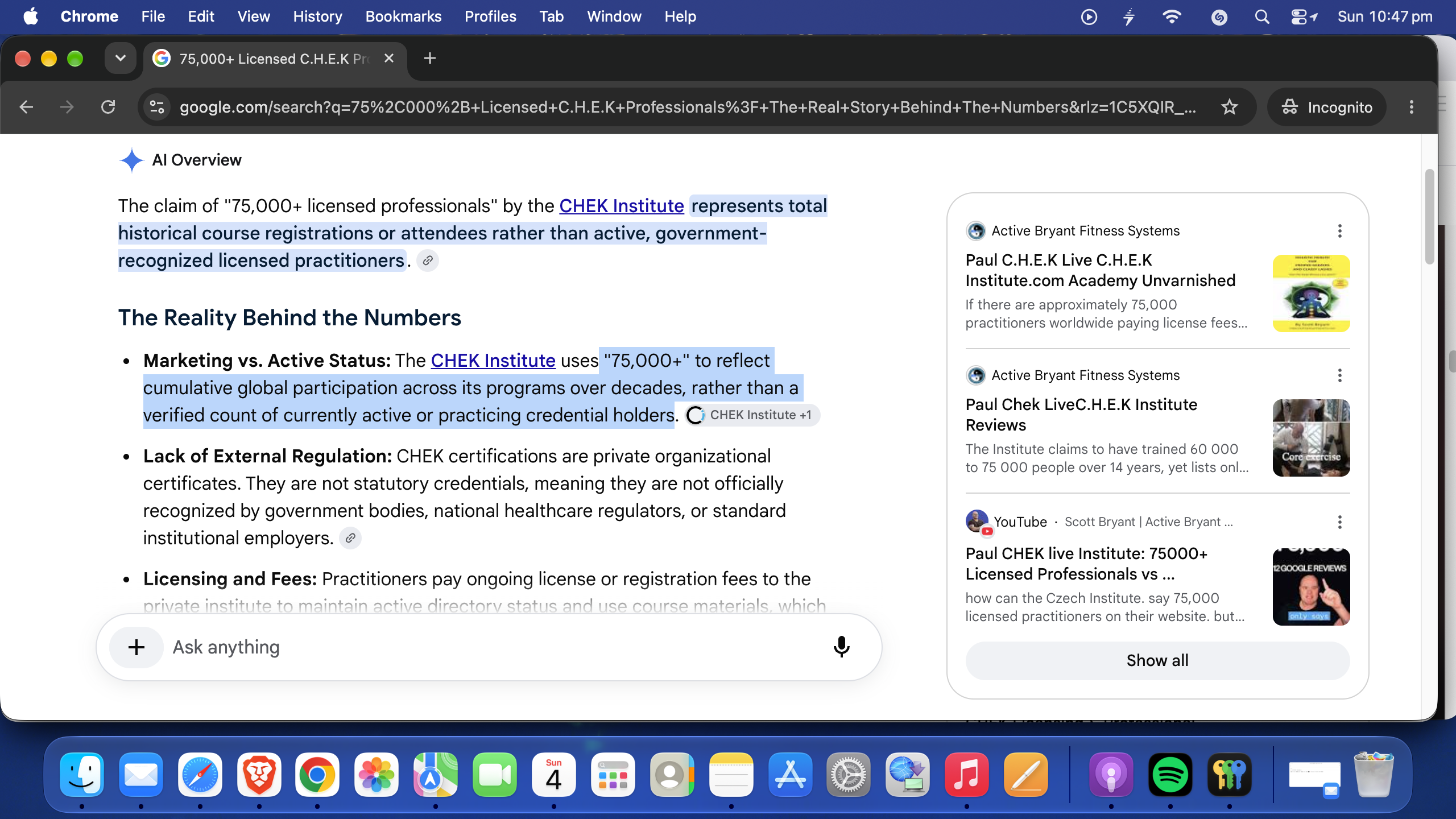Open Spotify from the Dock
The height and width of the screenshot is (819, 1456).
pyautogui.click(x=1170, y=775)
